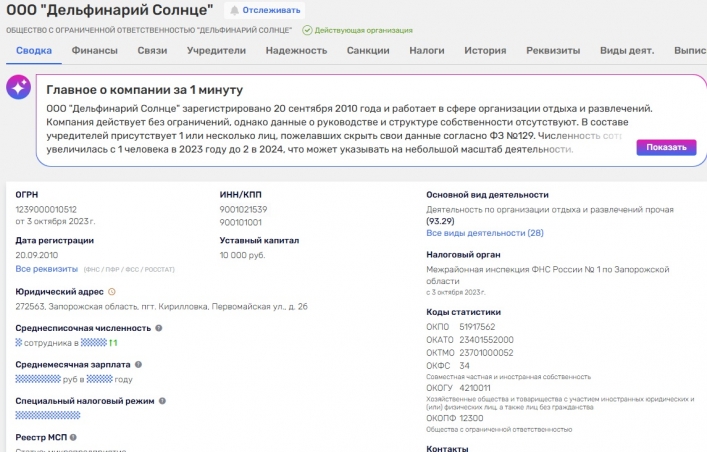The image size is (707, 452).
Task: Open the Виды деят. tab
Action: [627, 50]
